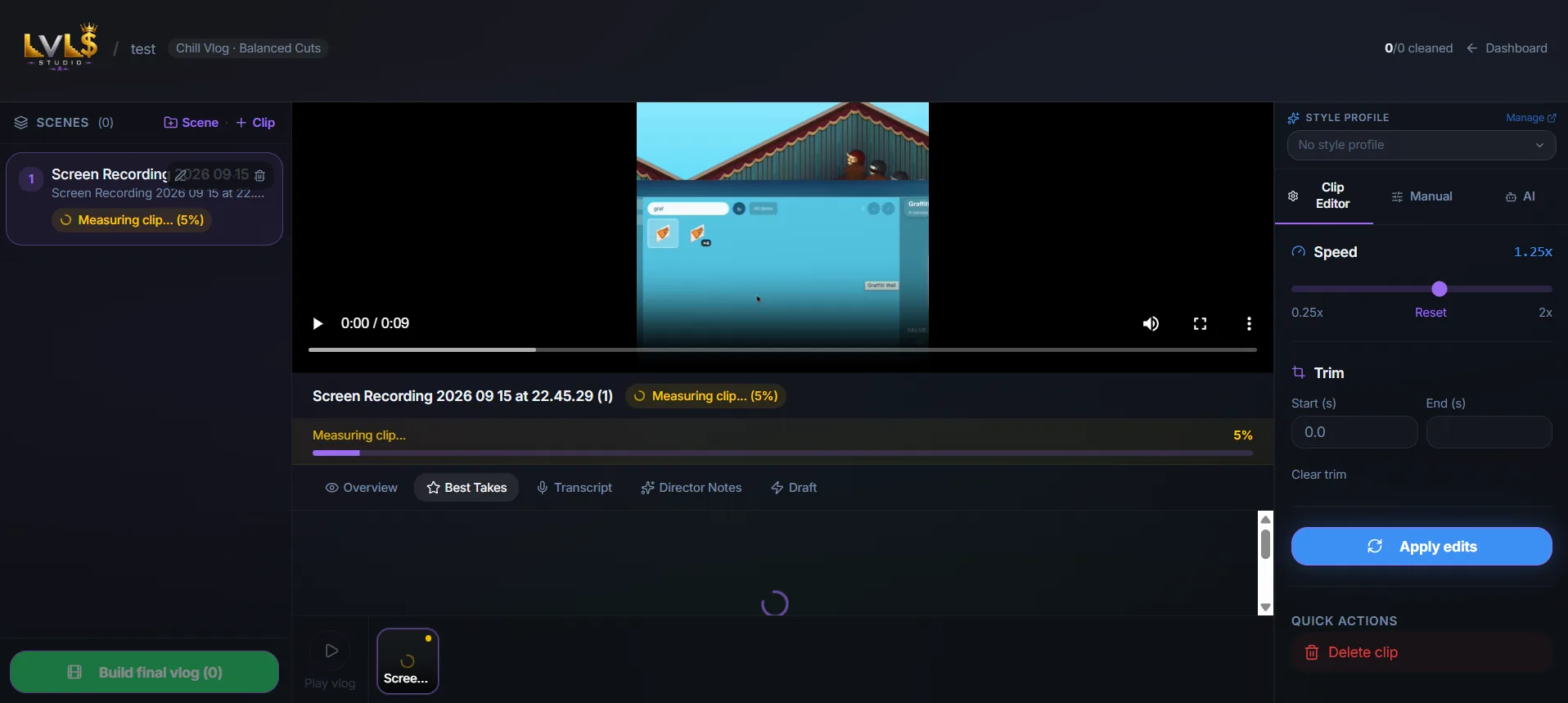
Task: Click the 1.25x speed value
Action: tap(1533, 252)
